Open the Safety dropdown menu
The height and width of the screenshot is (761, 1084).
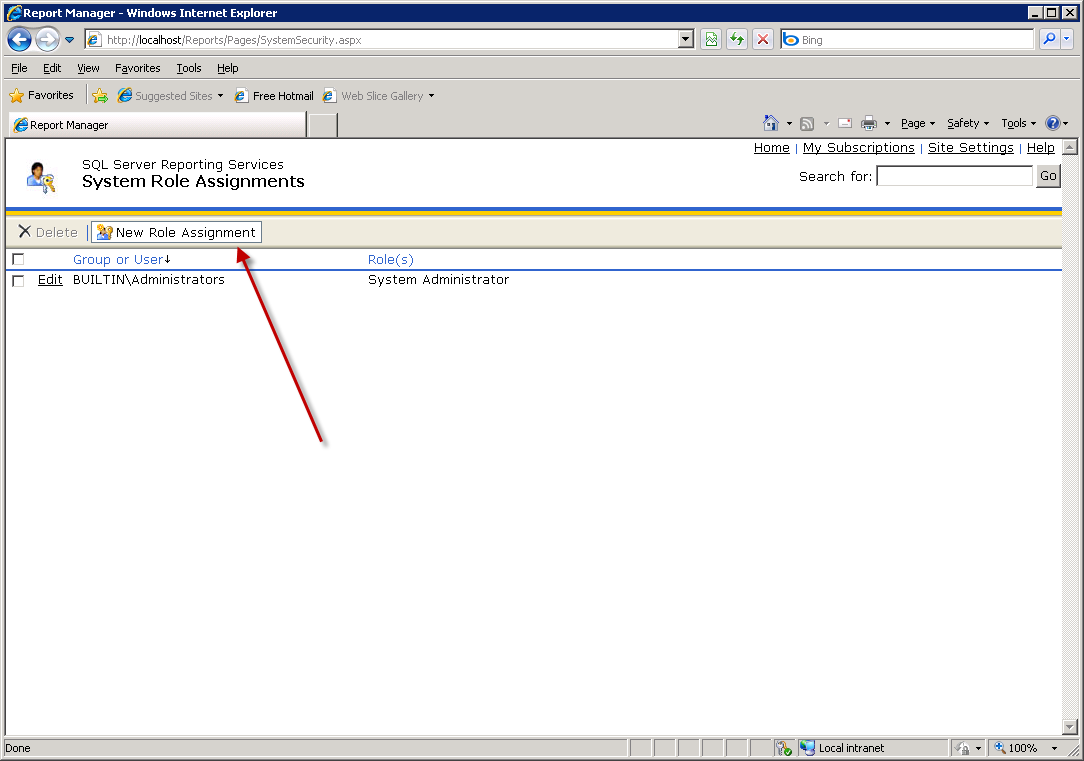click(967, 123)
